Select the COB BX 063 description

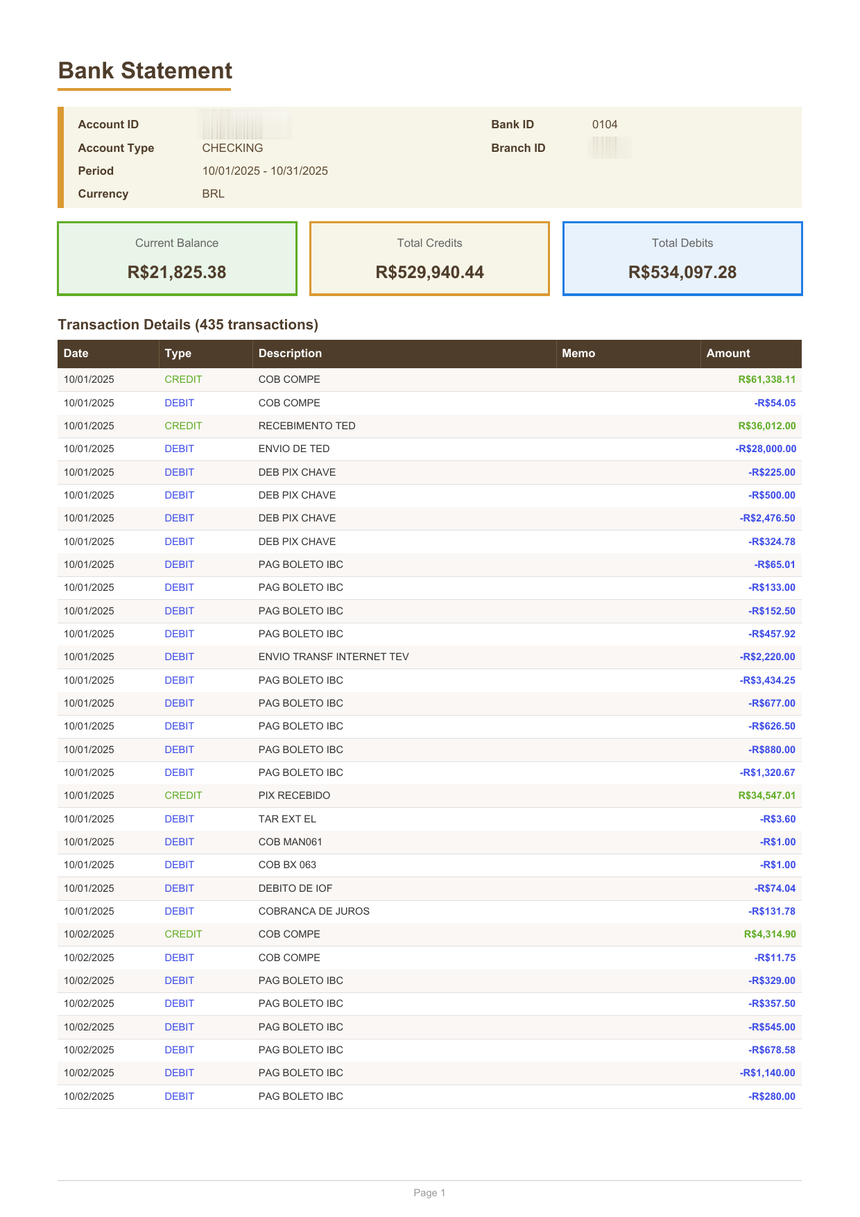tap(287, 865)
